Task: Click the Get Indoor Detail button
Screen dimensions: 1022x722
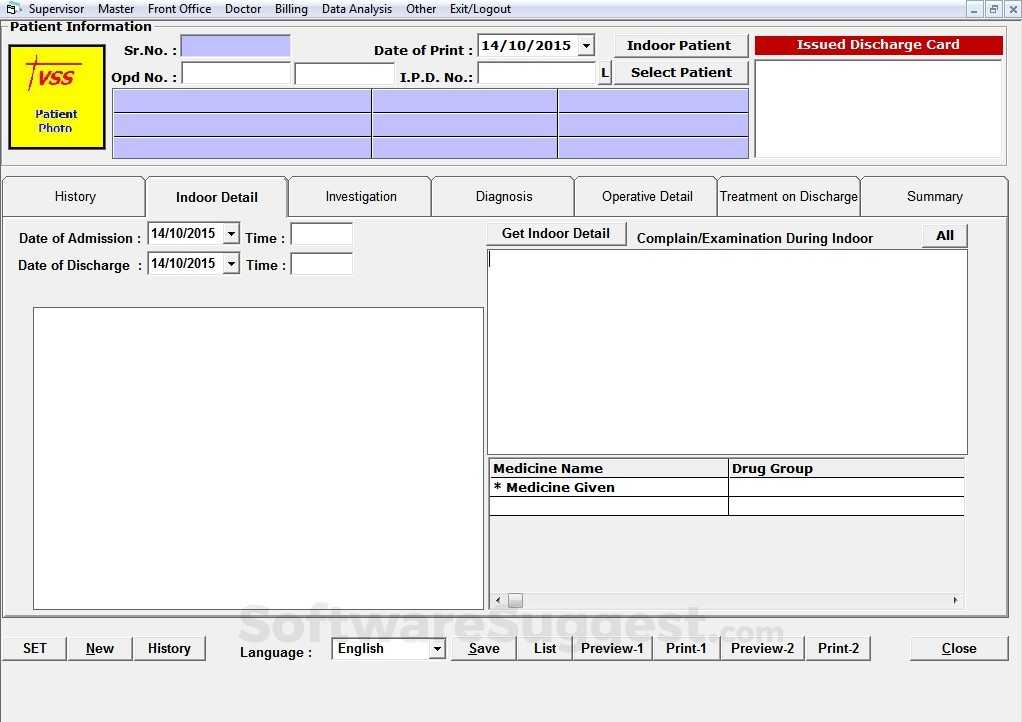Action: tap(555, 233)
